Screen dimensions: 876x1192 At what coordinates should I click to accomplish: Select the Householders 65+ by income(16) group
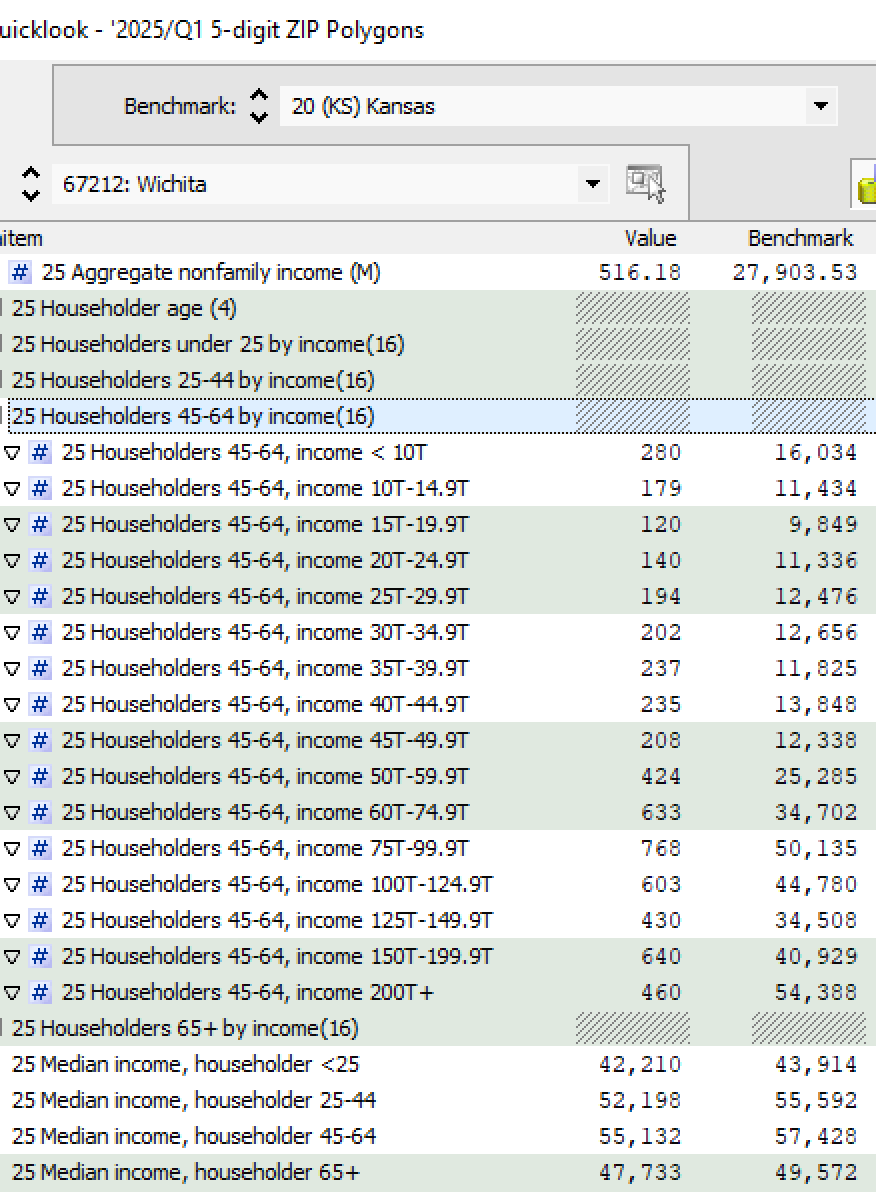click(x=185, y=1028)
